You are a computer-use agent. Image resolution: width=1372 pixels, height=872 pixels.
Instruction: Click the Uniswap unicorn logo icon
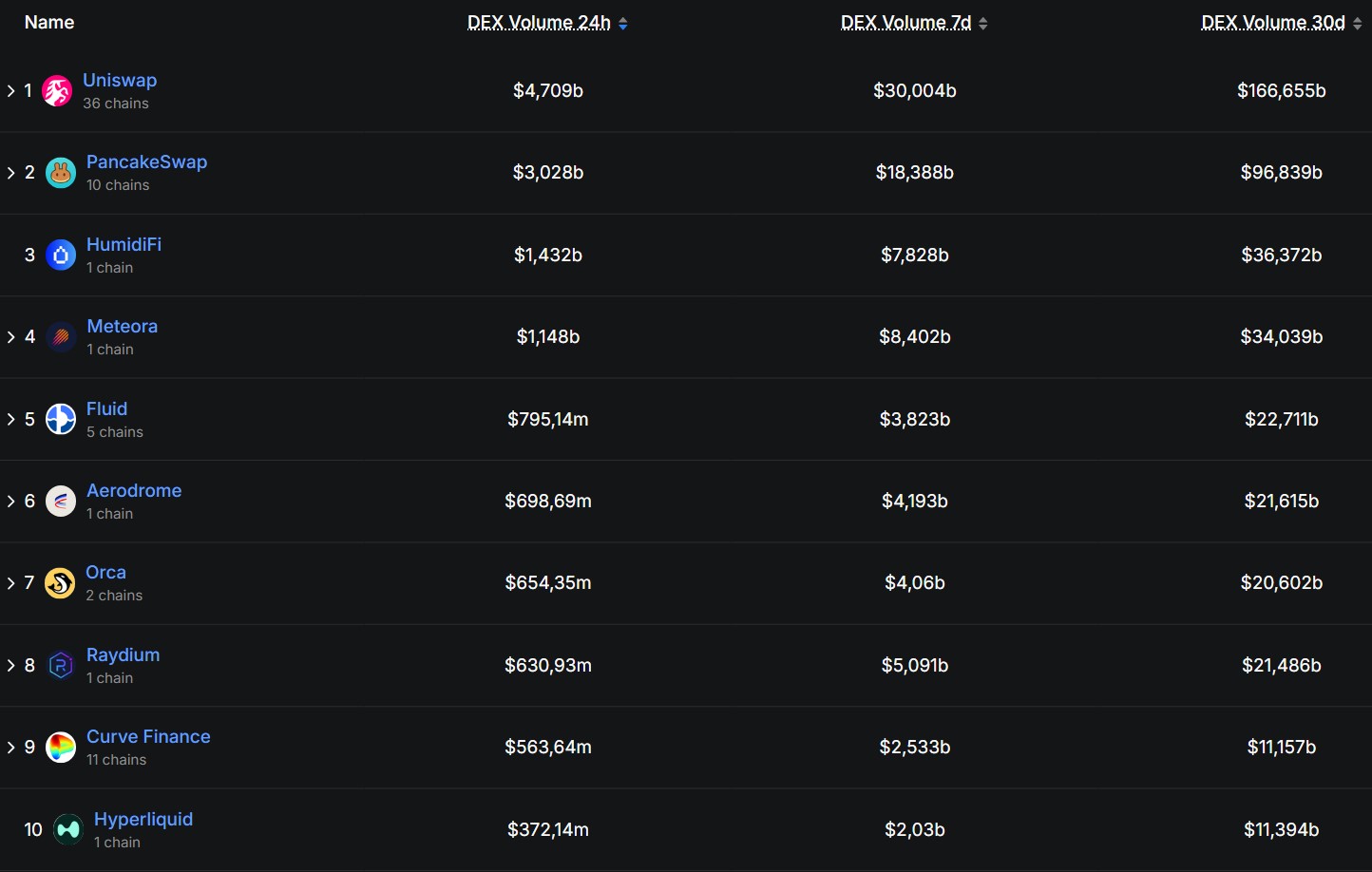point(59,90)
